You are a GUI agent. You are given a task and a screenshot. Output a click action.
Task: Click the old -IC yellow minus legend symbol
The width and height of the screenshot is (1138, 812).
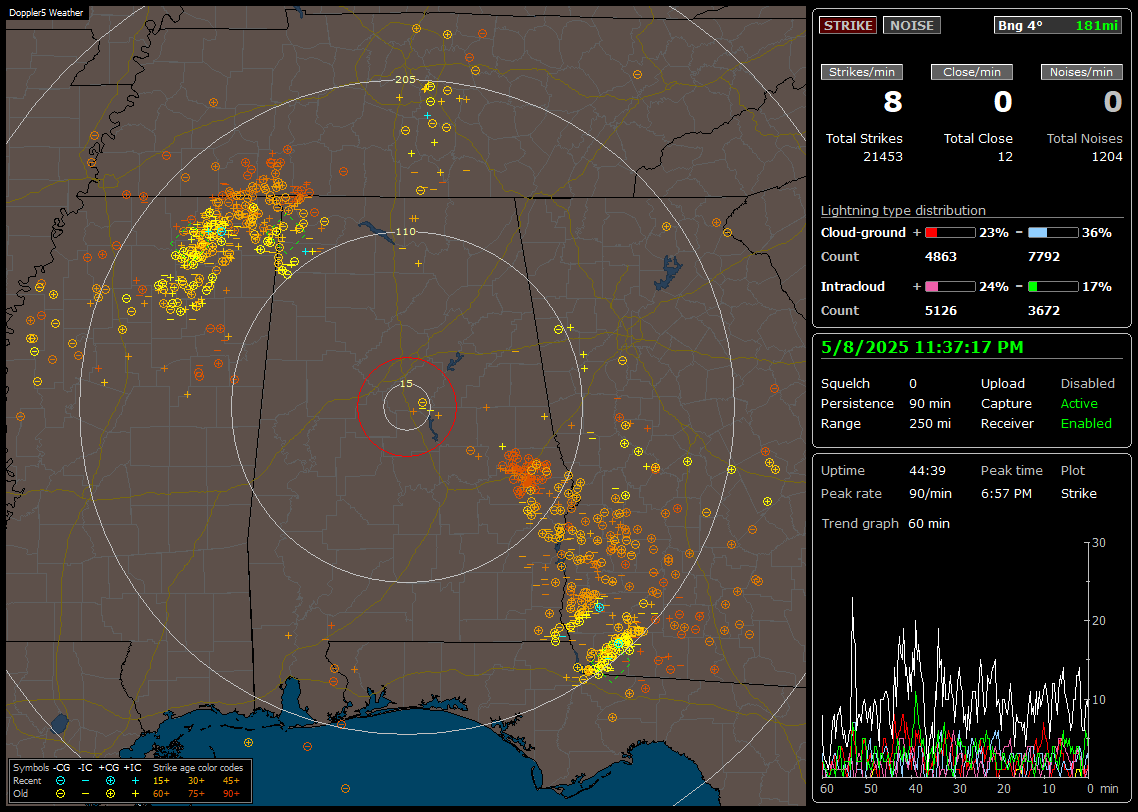(86, 793)
